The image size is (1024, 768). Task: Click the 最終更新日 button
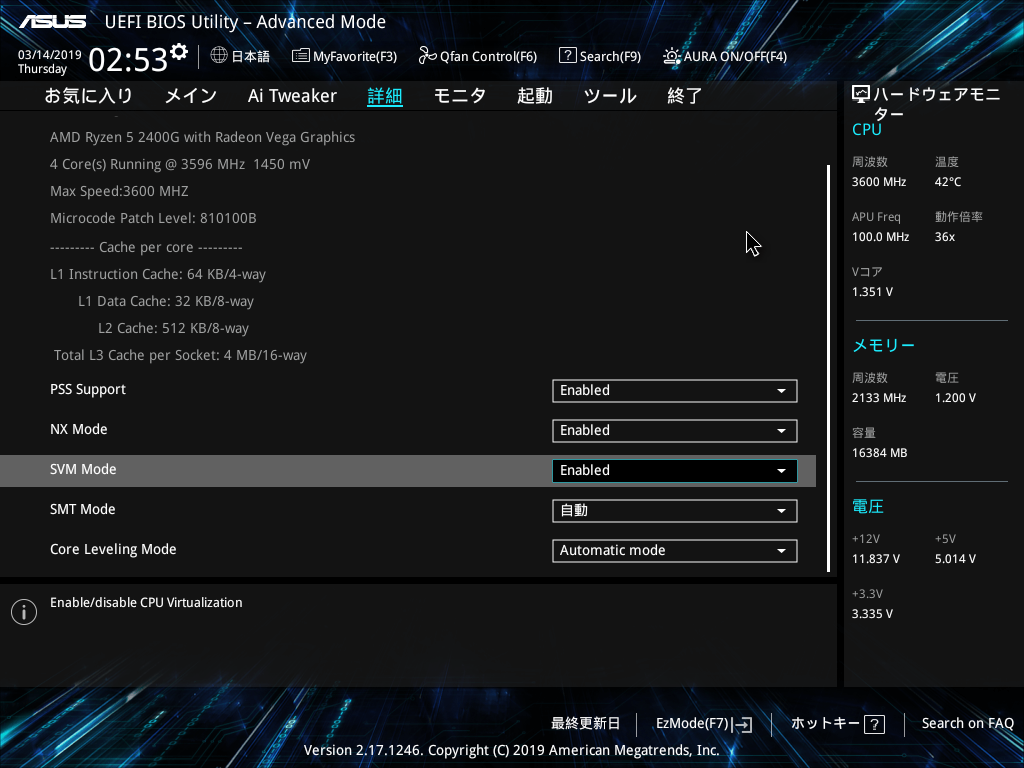click(x=586, y=724)
